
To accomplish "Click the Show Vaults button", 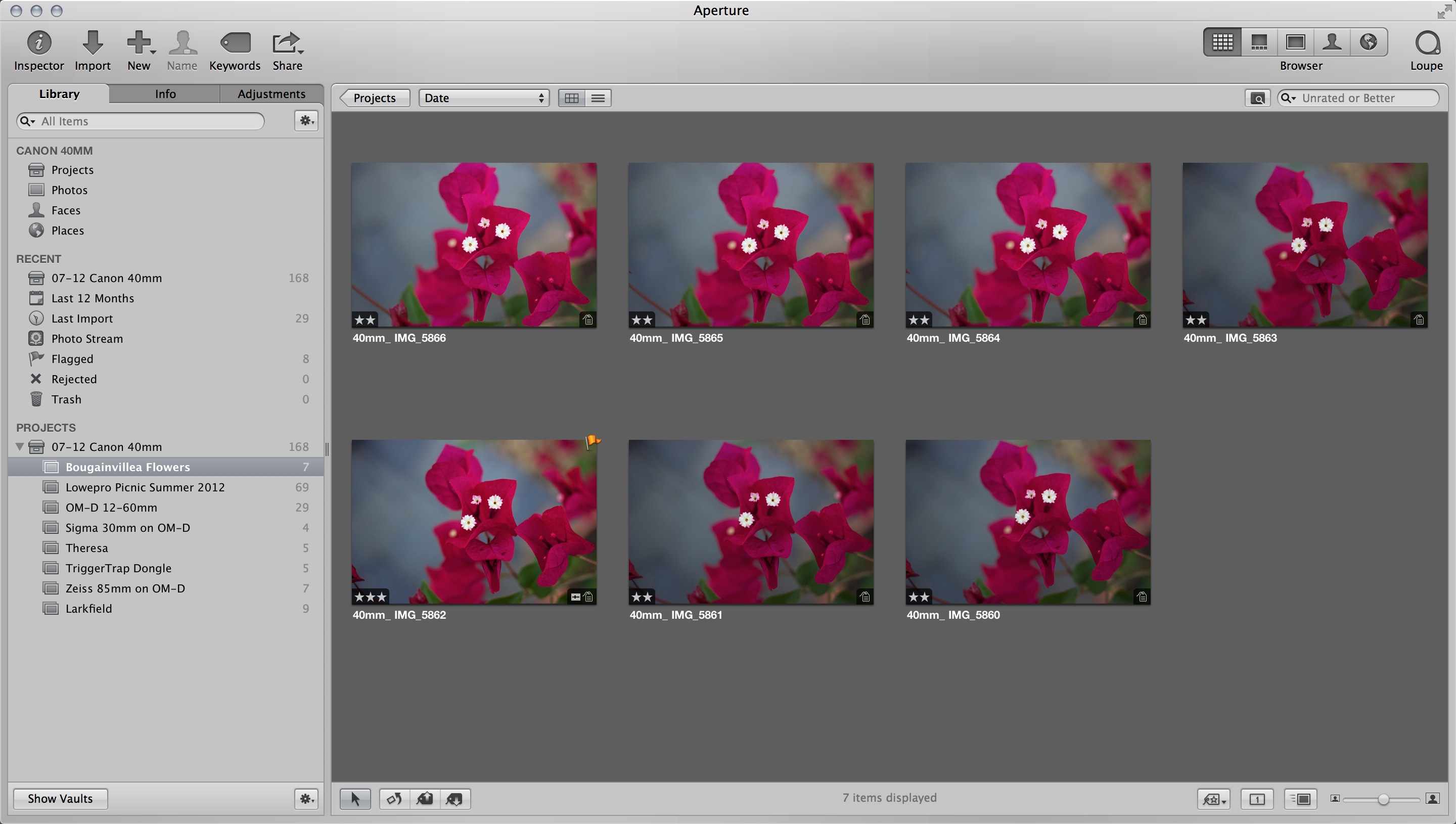I will 60,798.
